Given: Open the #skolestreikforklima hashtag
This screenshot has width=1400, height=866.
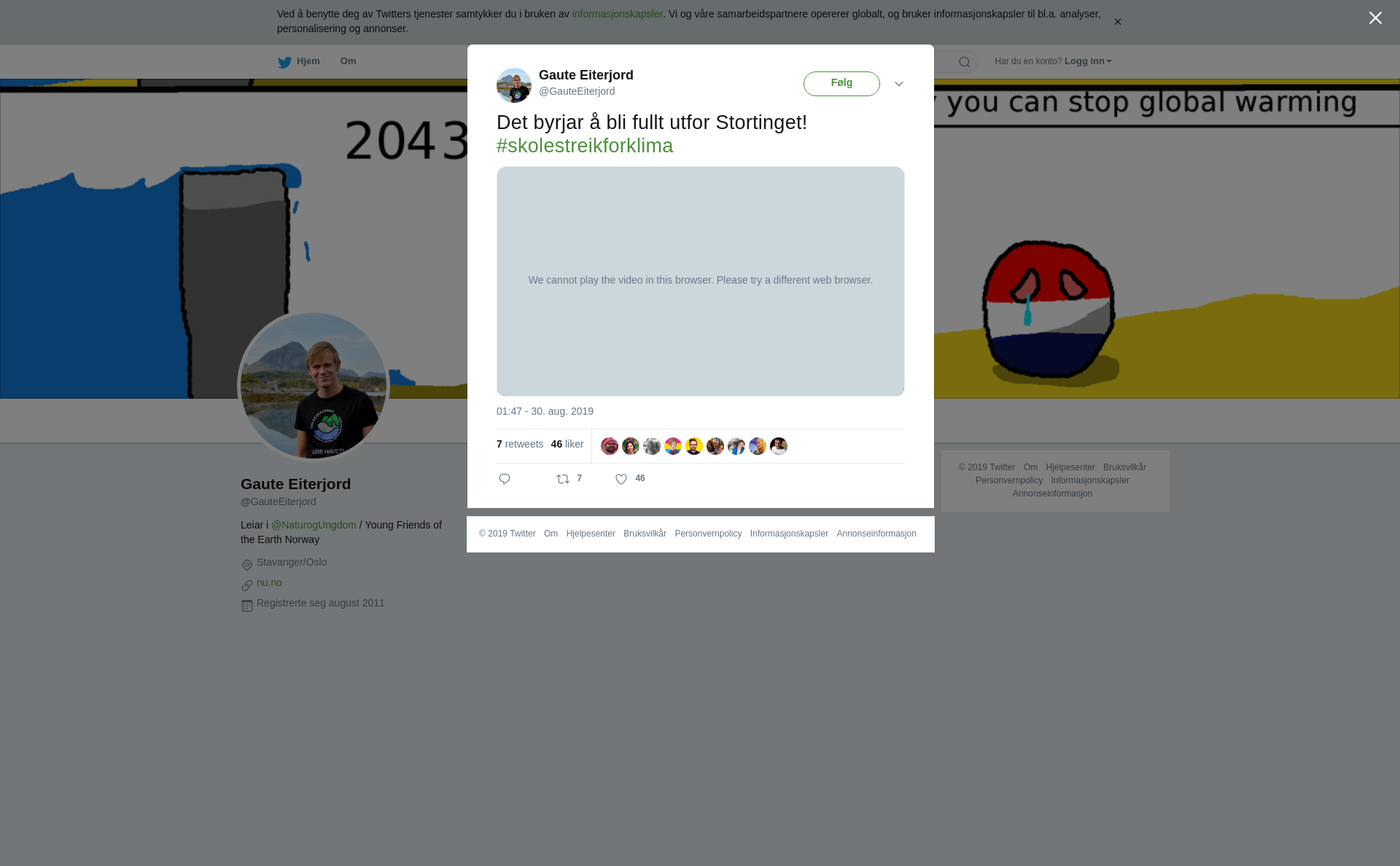Looking at the screenshot, I should [585, 146].
